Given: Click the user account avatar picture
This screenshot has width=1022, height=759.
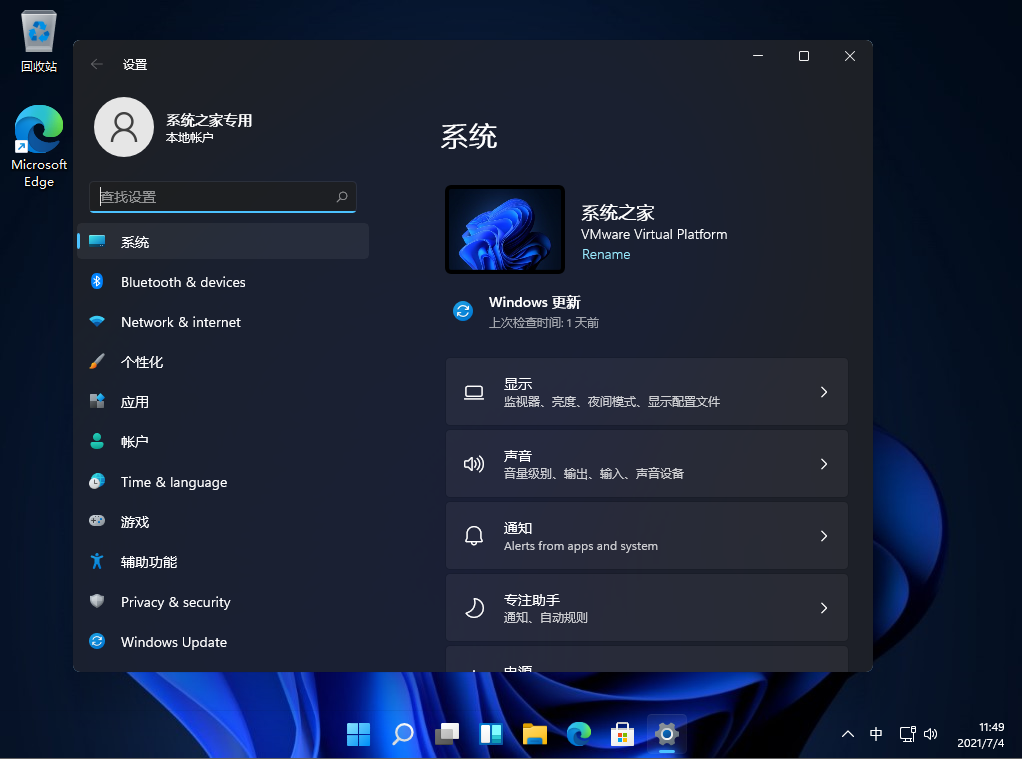Looking at the screenshot, I should click(x=124, y=127).
